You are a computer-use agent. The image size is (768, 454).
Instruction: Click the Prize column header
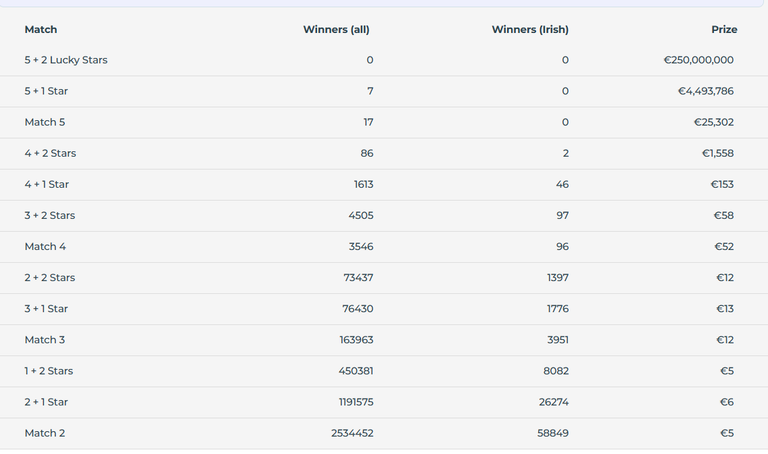click(x=724, y=29)
